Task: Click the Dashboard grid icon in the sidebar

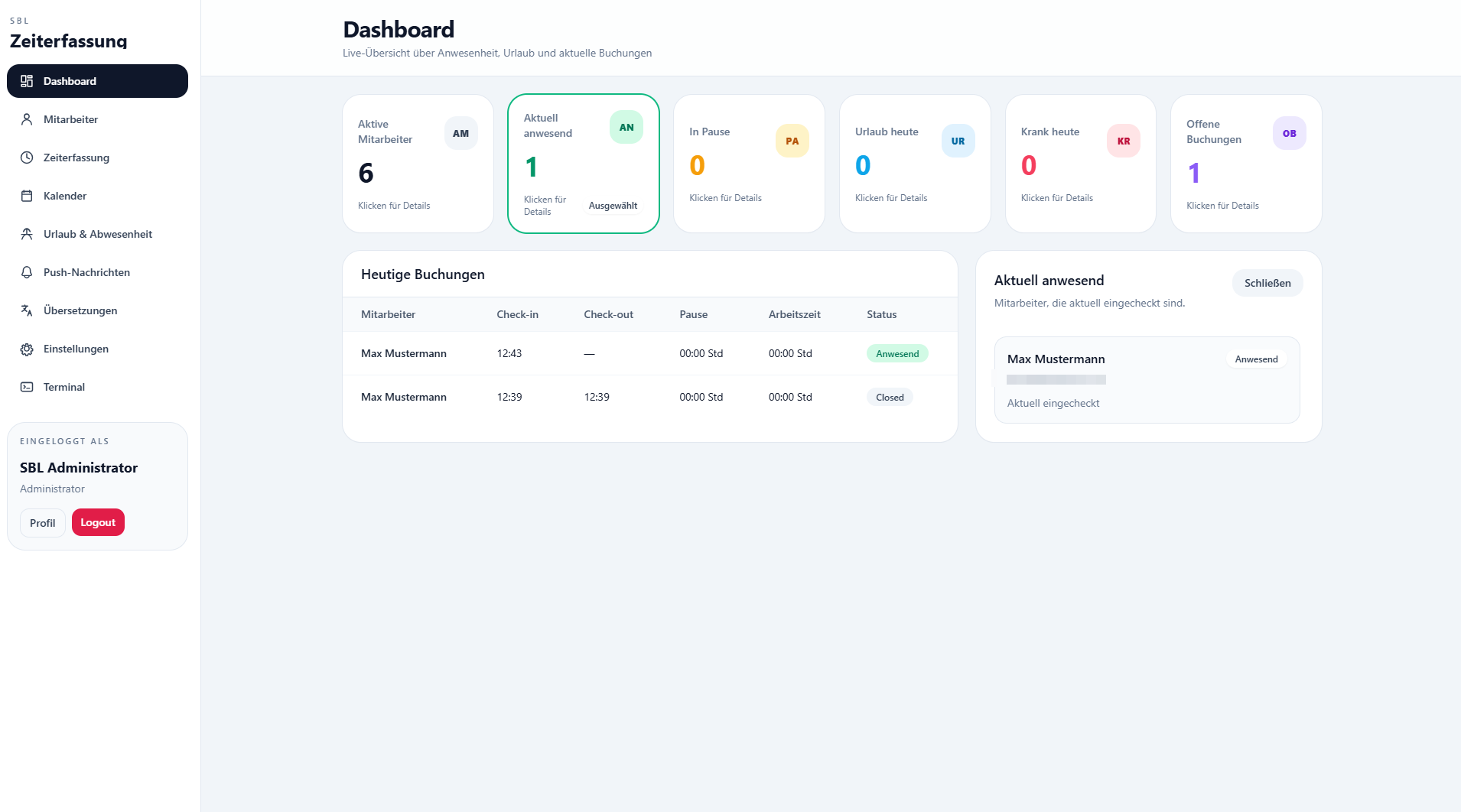Action: (27, 81)
